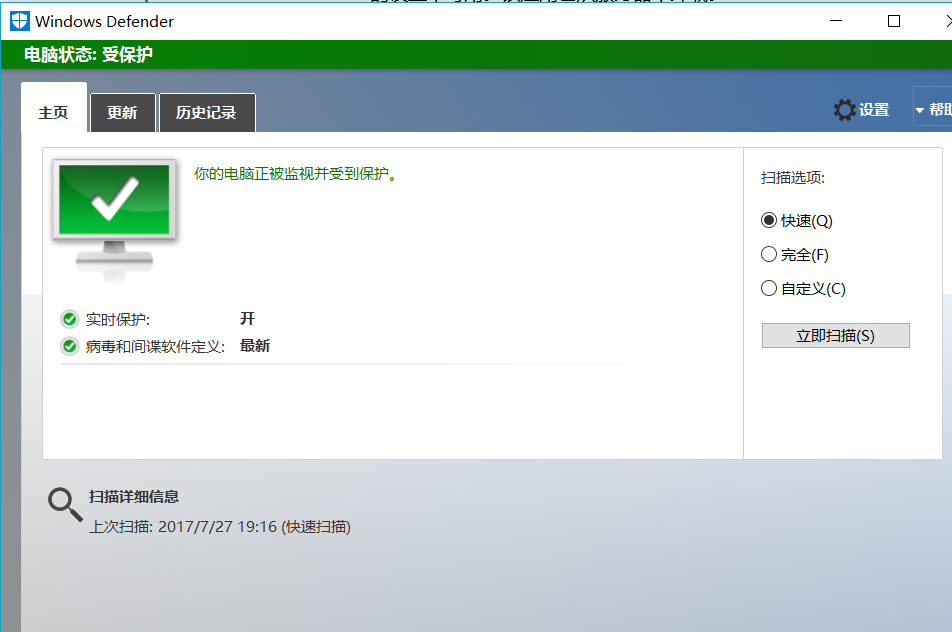The width and height of the screenshot is (952, 632).
Task: Click the 最新 definitions status value
Action: coord(255,346)
